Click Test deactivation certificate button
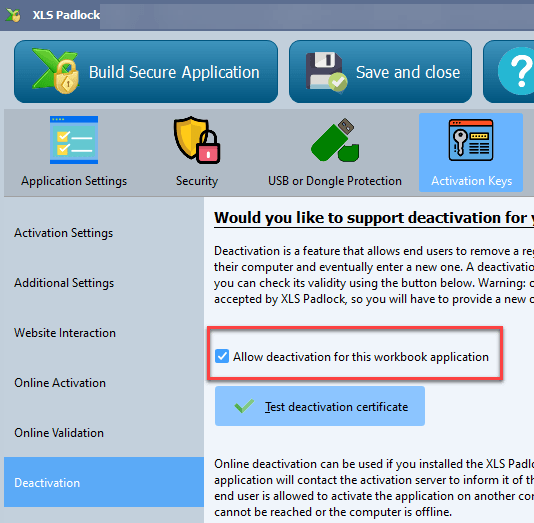534x523 pixels. 320,406
